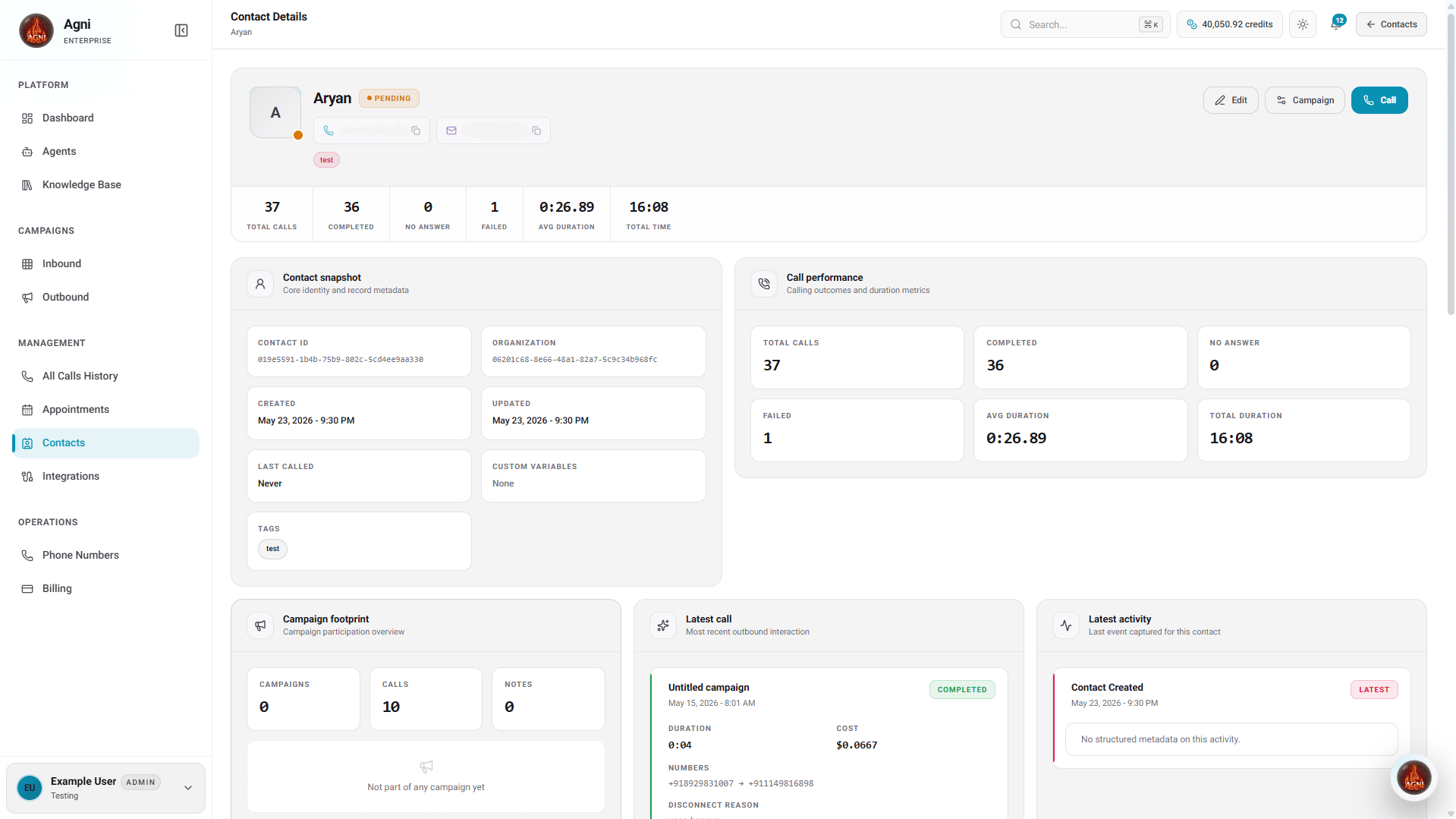This screenshot has height=819, width=1456.
Task: Click the Campaign footprint megaphone icon
Action: pos(260,625)
